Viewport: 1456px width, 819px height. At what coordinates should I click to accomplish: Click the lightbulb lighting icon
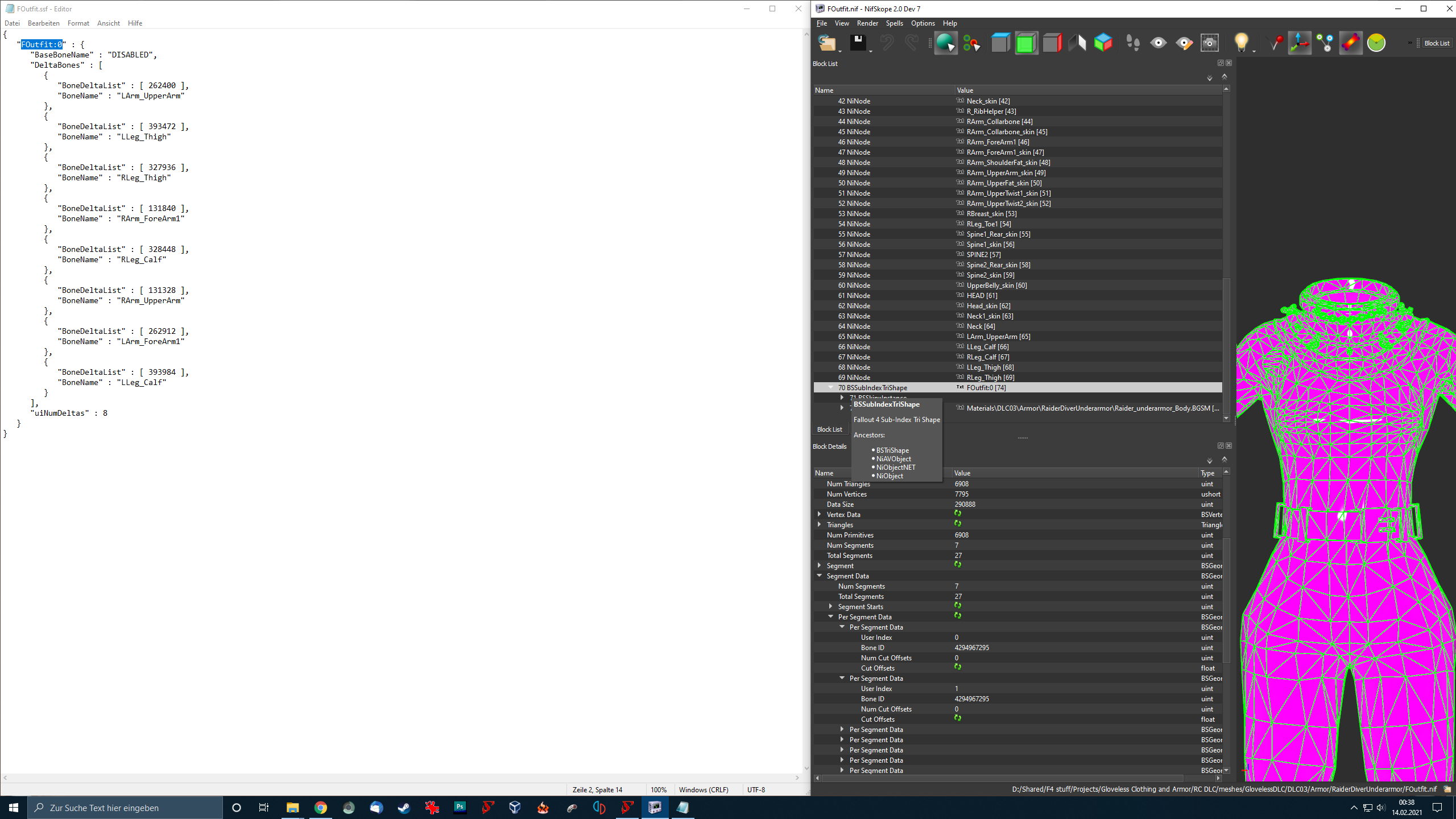point(1240,43)
